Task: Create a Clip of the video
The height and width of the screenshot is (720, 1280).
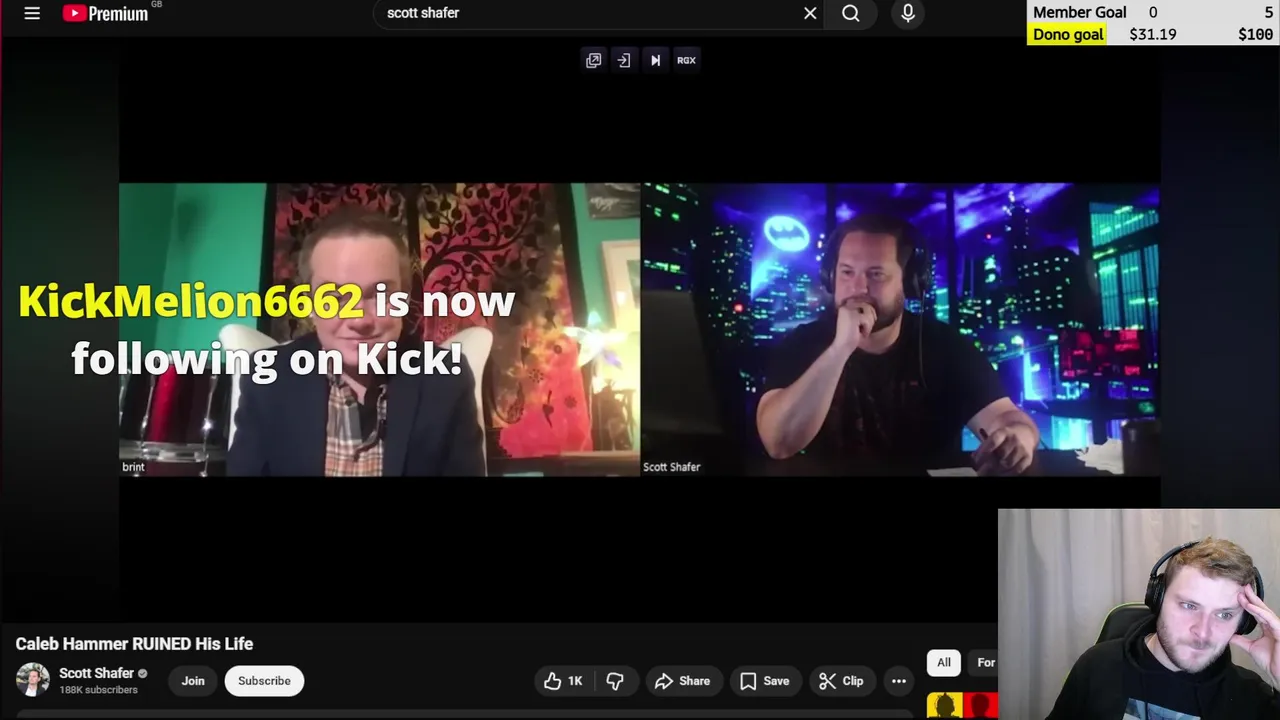Action: 841,681
